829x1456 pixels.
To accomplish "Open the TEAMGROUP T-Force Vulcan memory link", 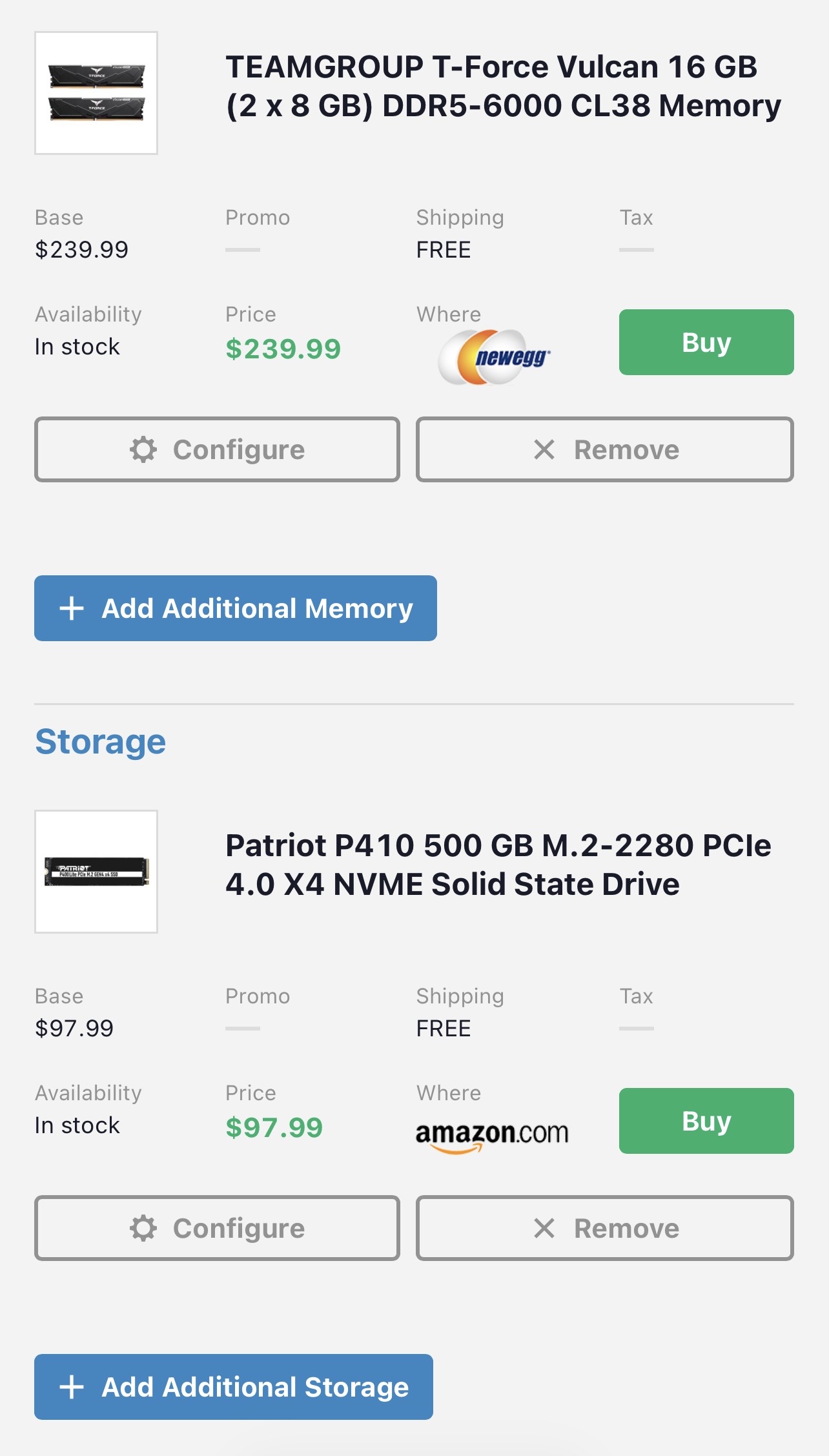I will coord(502,86).
